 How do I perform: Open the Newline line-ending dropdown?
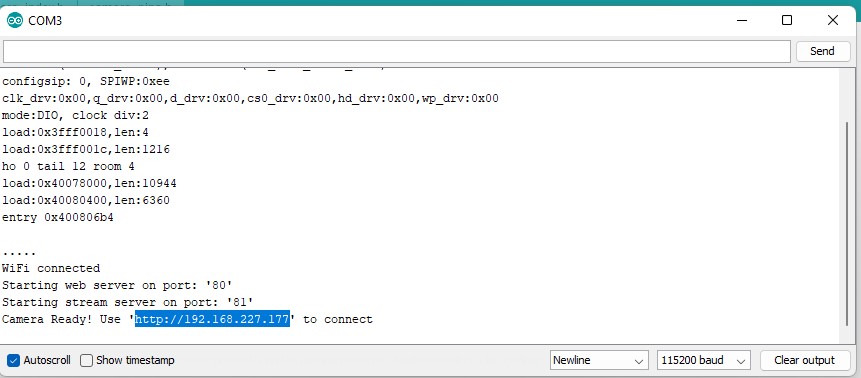pyautogui.click(x=599, y=360)
